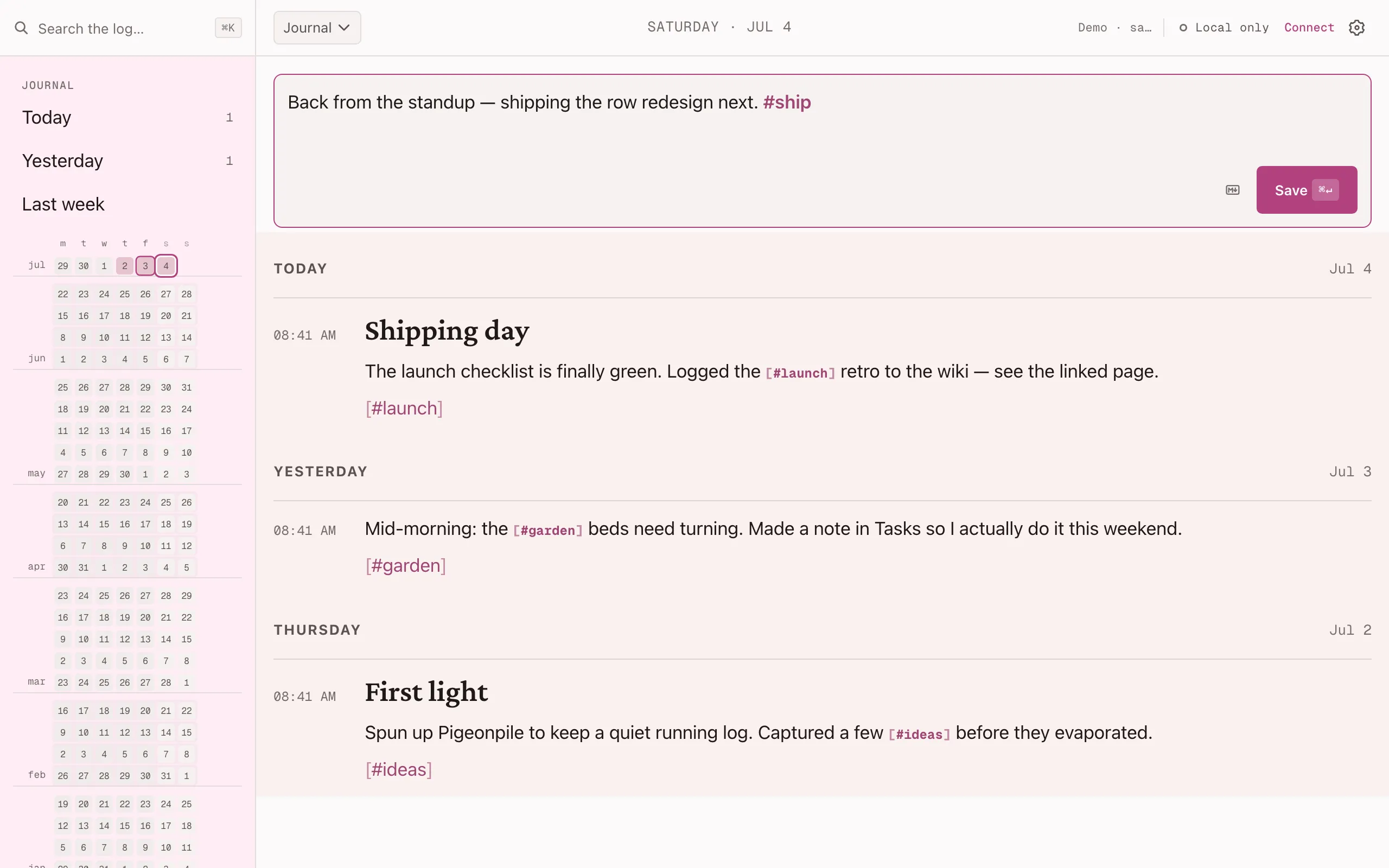The image size is (1389, 868).
Task: Click the JOURNAL sidebar heading
Action: click(48, 86)
